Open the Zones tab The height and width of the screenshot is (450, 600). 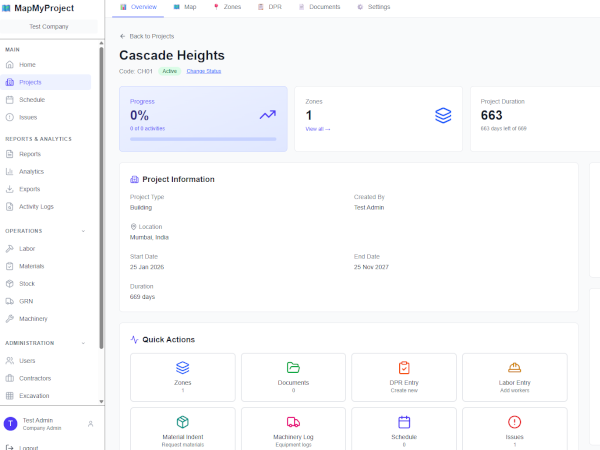coord(227,7)
